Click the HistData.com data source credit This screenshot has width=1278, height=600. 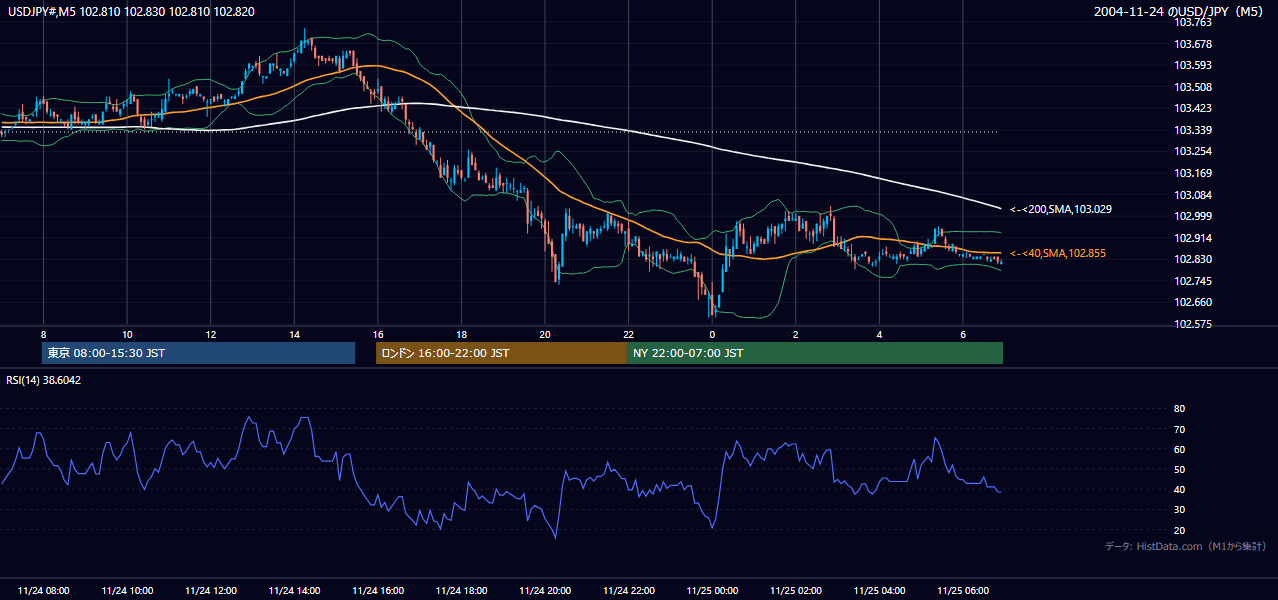click(x=1185, y=546)
